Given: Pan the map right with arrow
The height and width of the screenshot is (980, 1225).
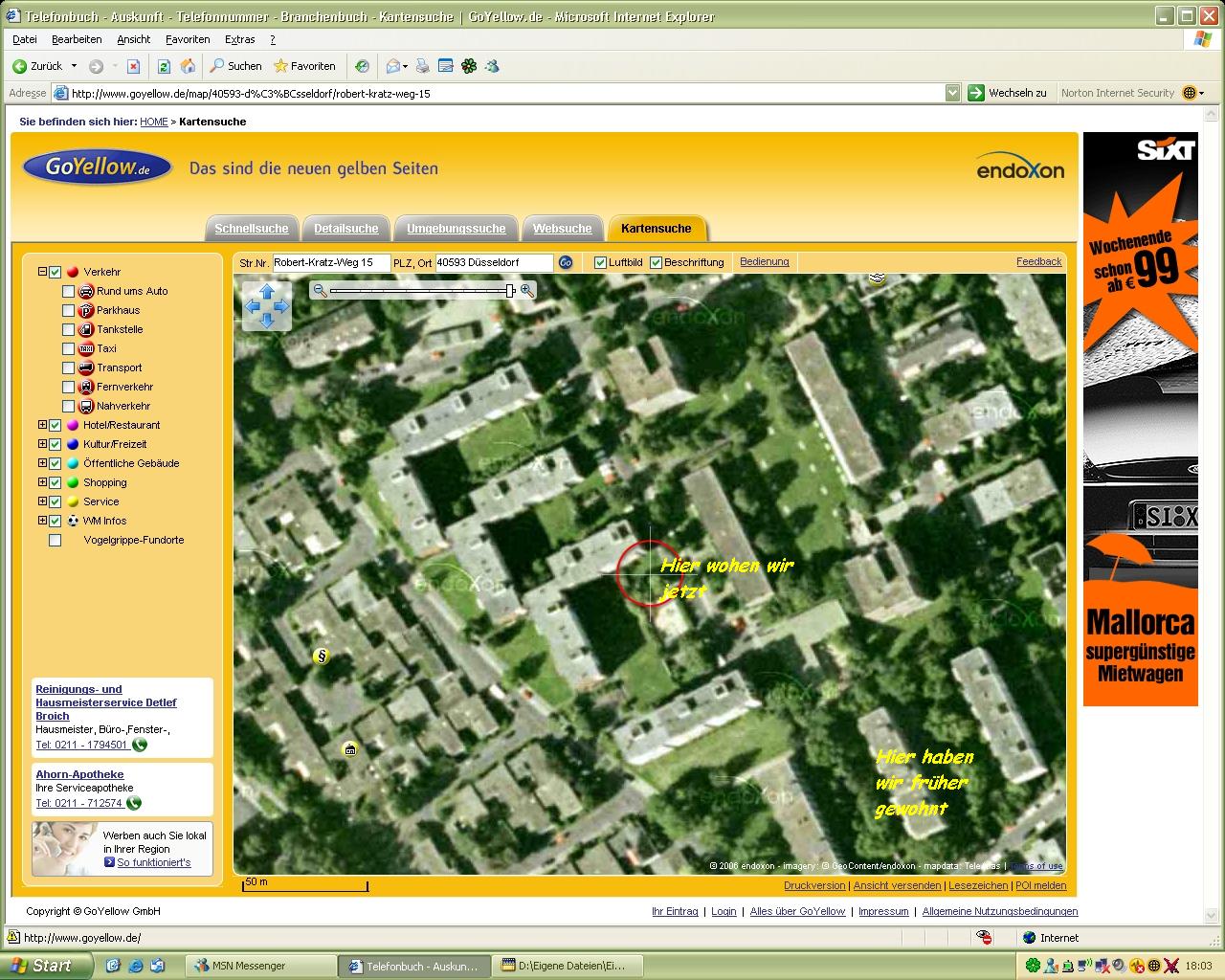Looking at the screenshot, I should click(282, 306).
